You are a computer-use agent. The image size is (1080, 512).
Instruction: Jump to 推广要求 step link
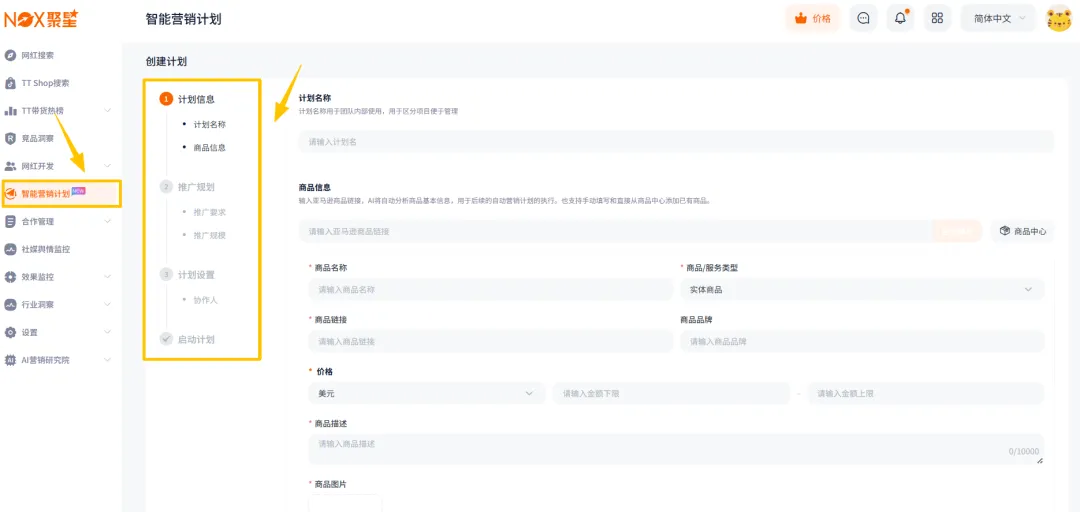(209, 212)
